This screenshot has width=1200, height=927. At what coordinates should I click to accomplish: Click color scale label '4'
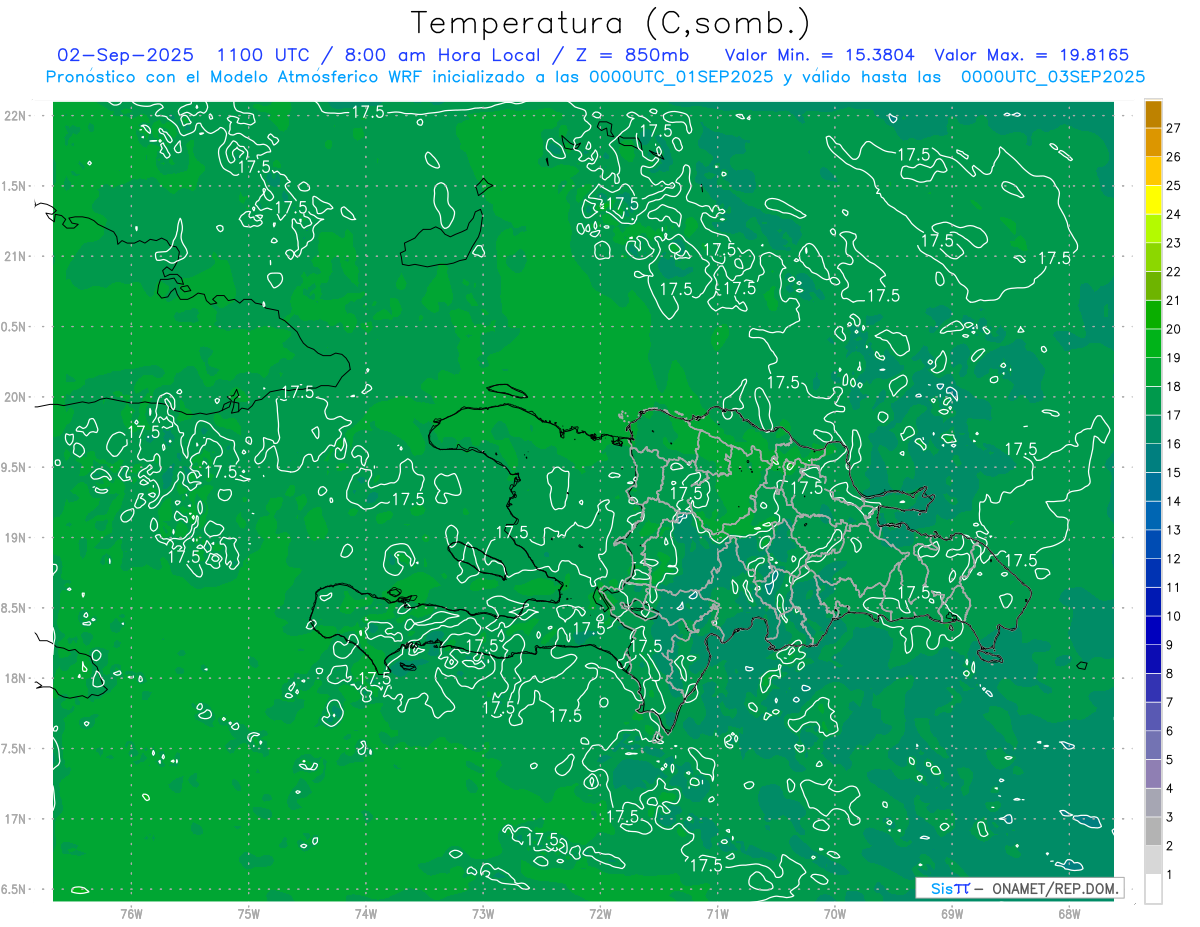1170,788
